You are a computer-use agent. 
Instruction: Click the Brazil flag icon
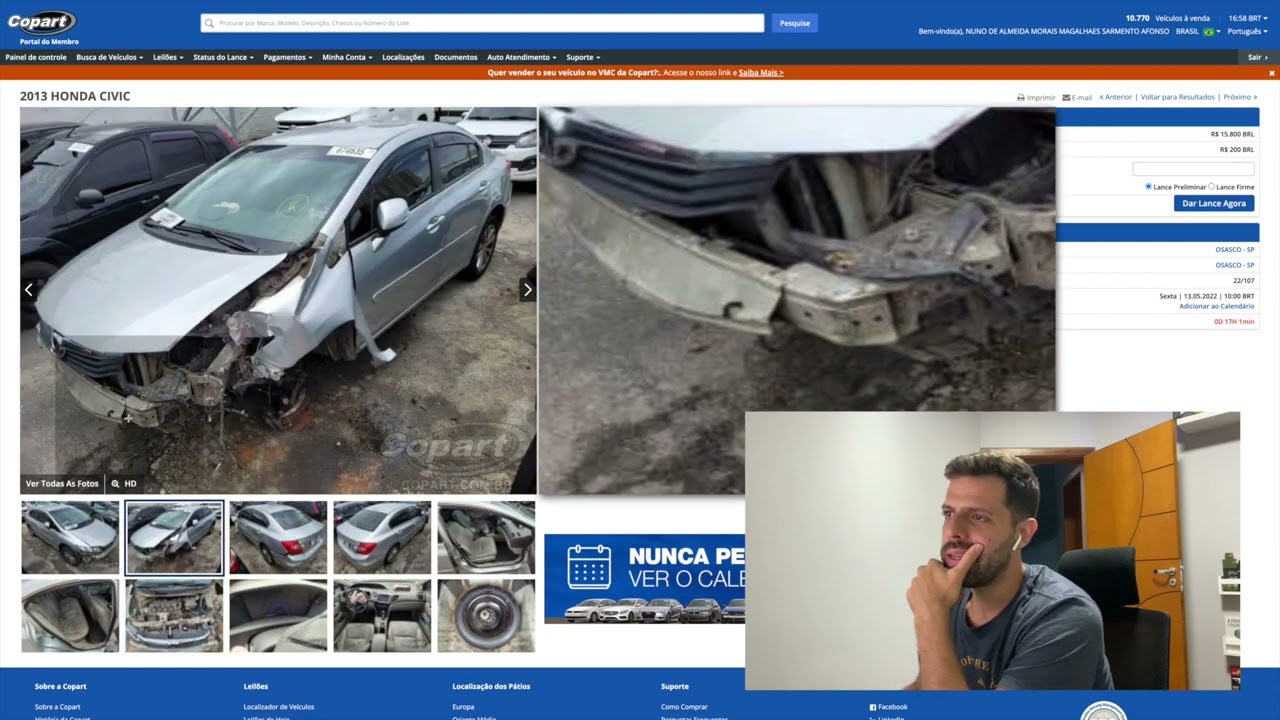coord(1208,32)
